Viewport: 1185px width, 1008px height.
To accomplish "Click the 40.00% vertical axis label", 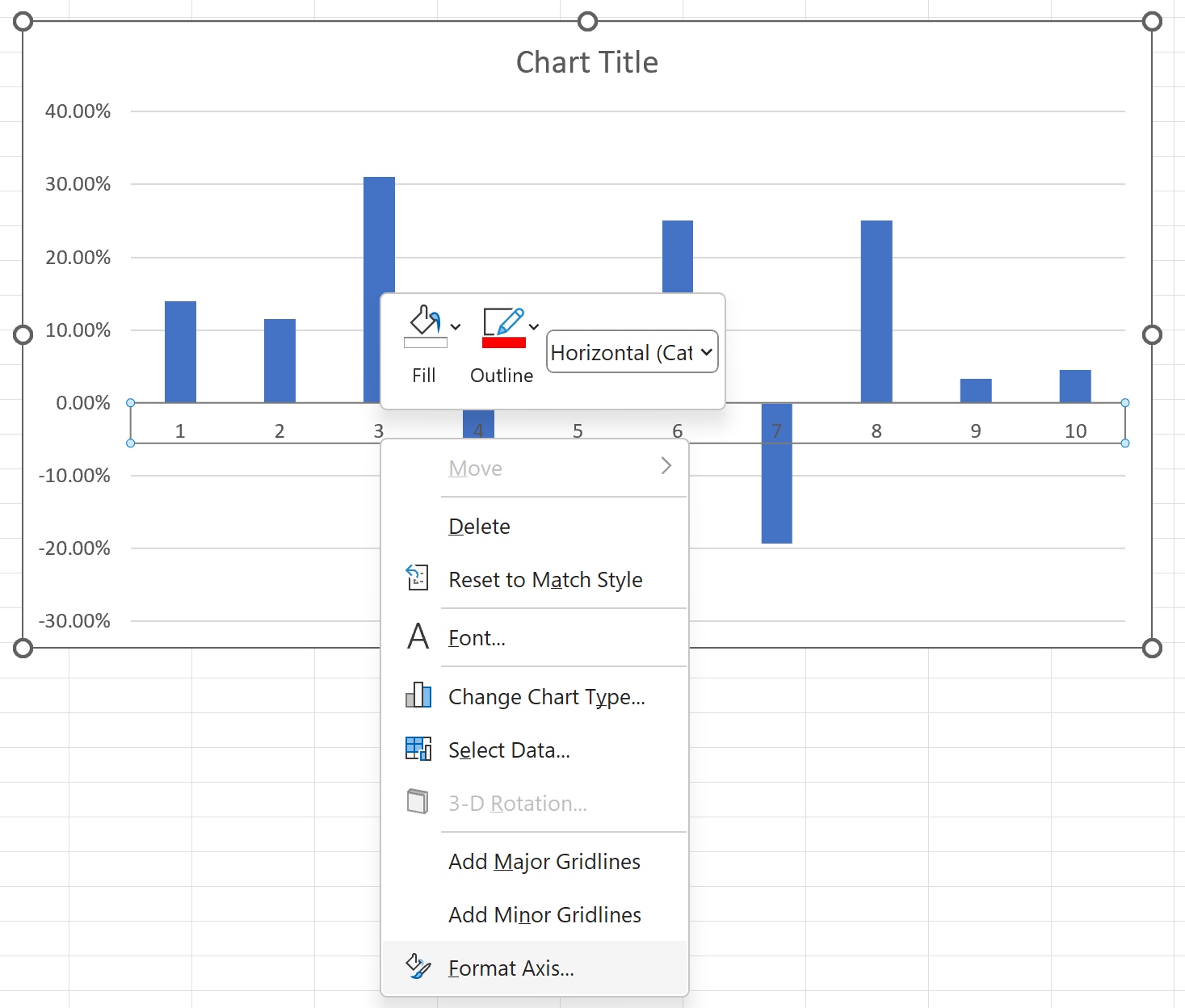I will pos(78,111).
